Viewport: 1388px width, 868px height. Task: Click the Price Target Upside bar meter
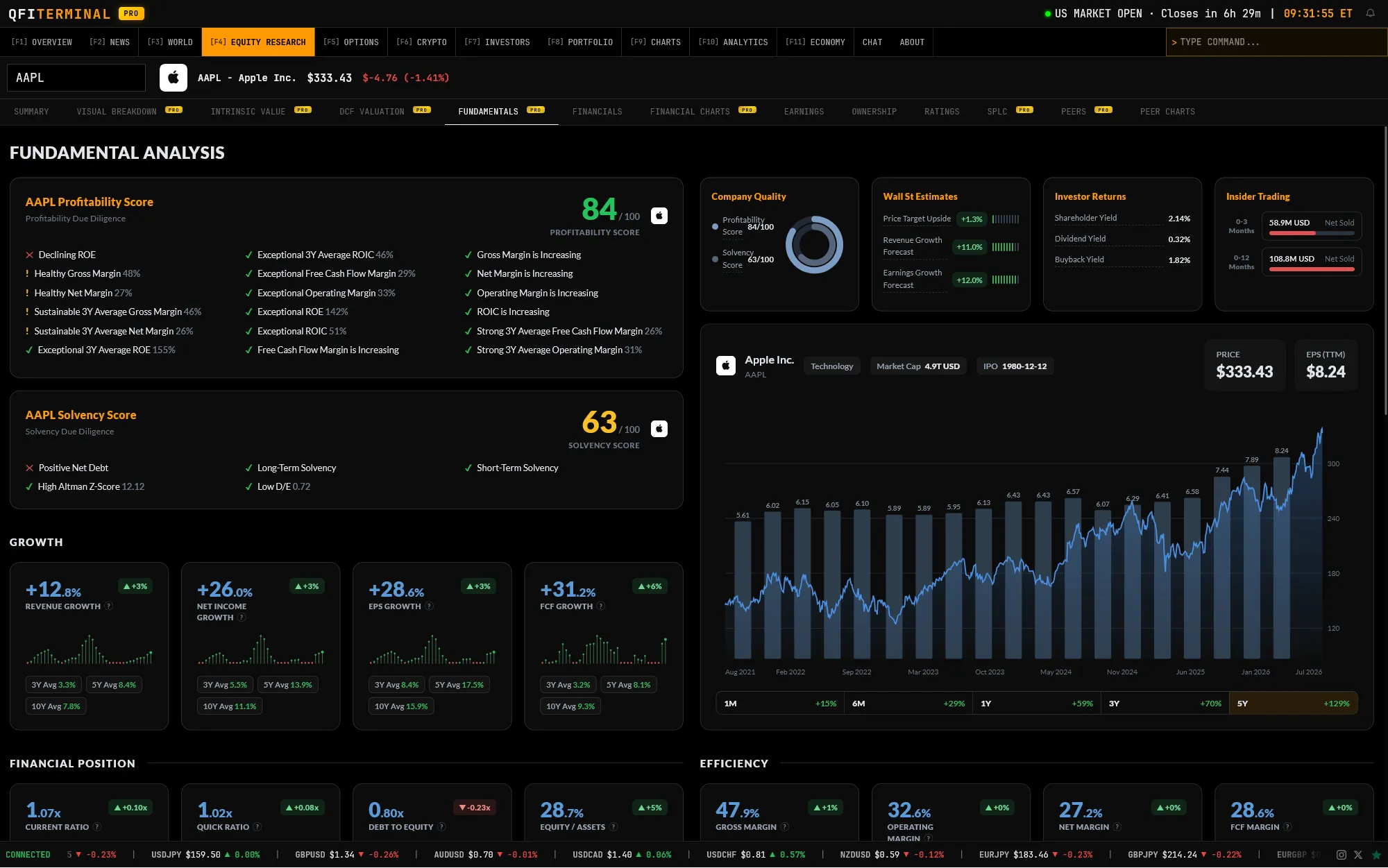click(x=1006, y=219)
